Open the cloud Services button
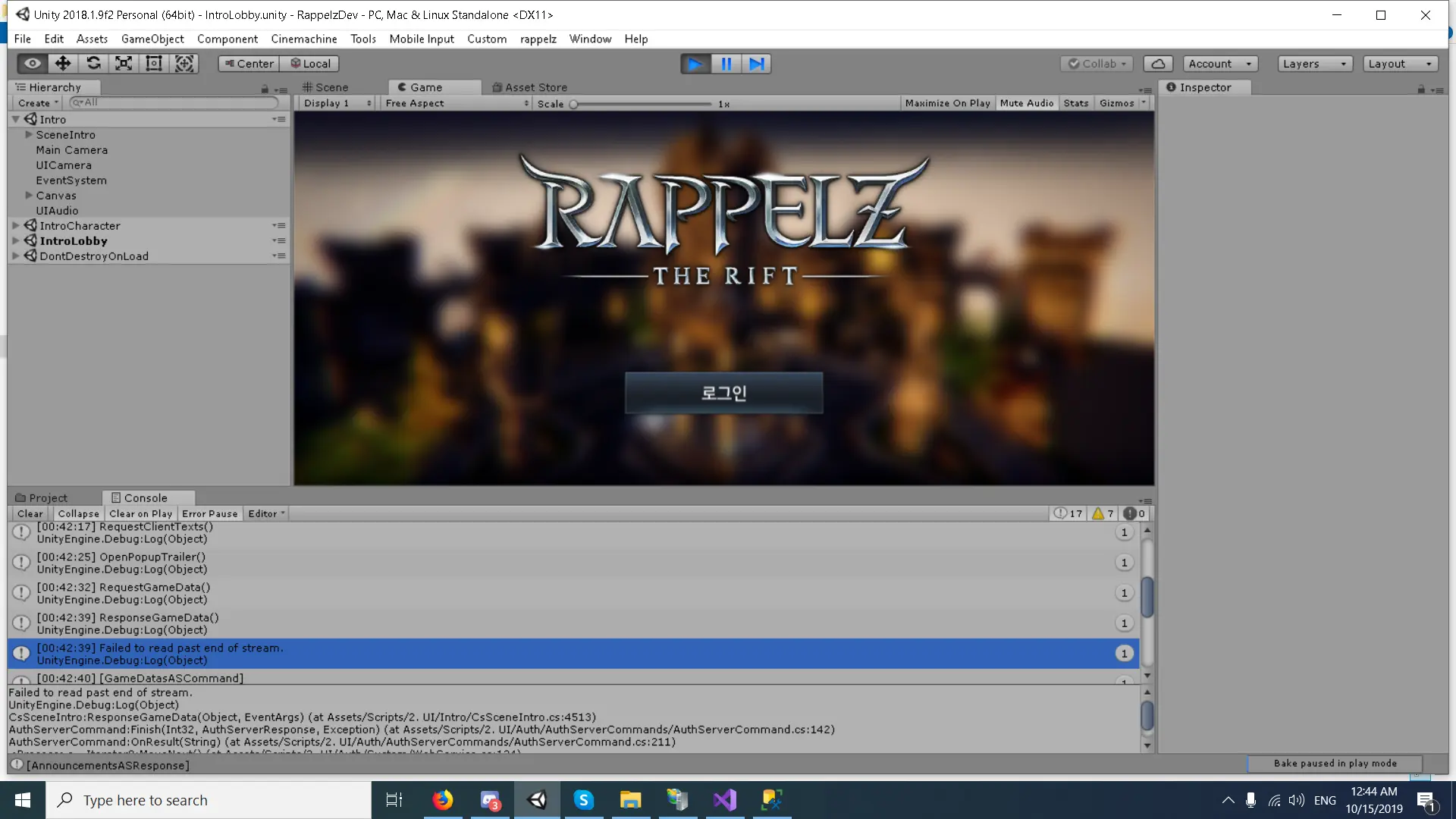This screenshot has width=1456, height=819. point(1158,64)
